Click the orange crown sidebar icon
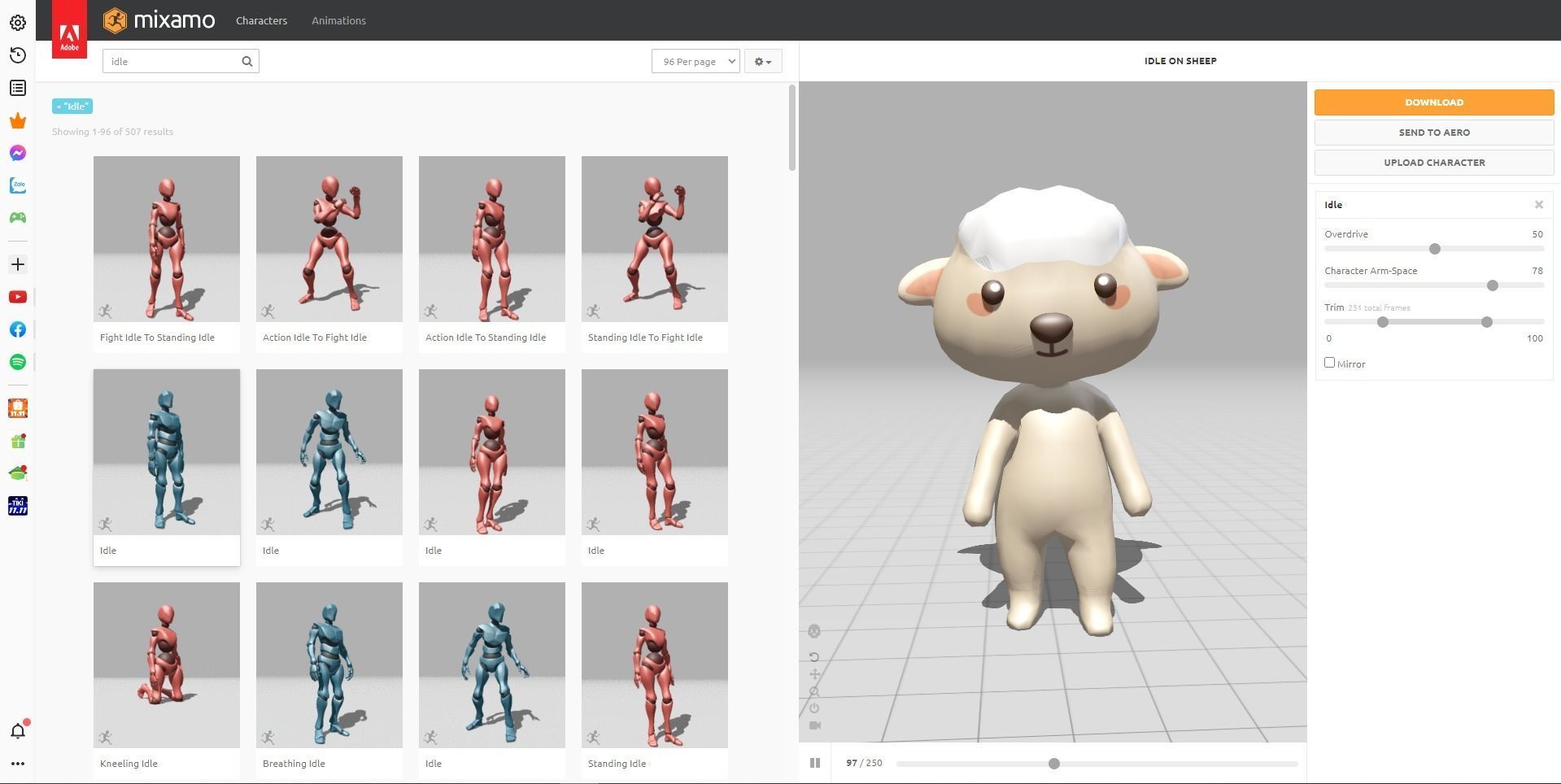 (x=18, y=121)
